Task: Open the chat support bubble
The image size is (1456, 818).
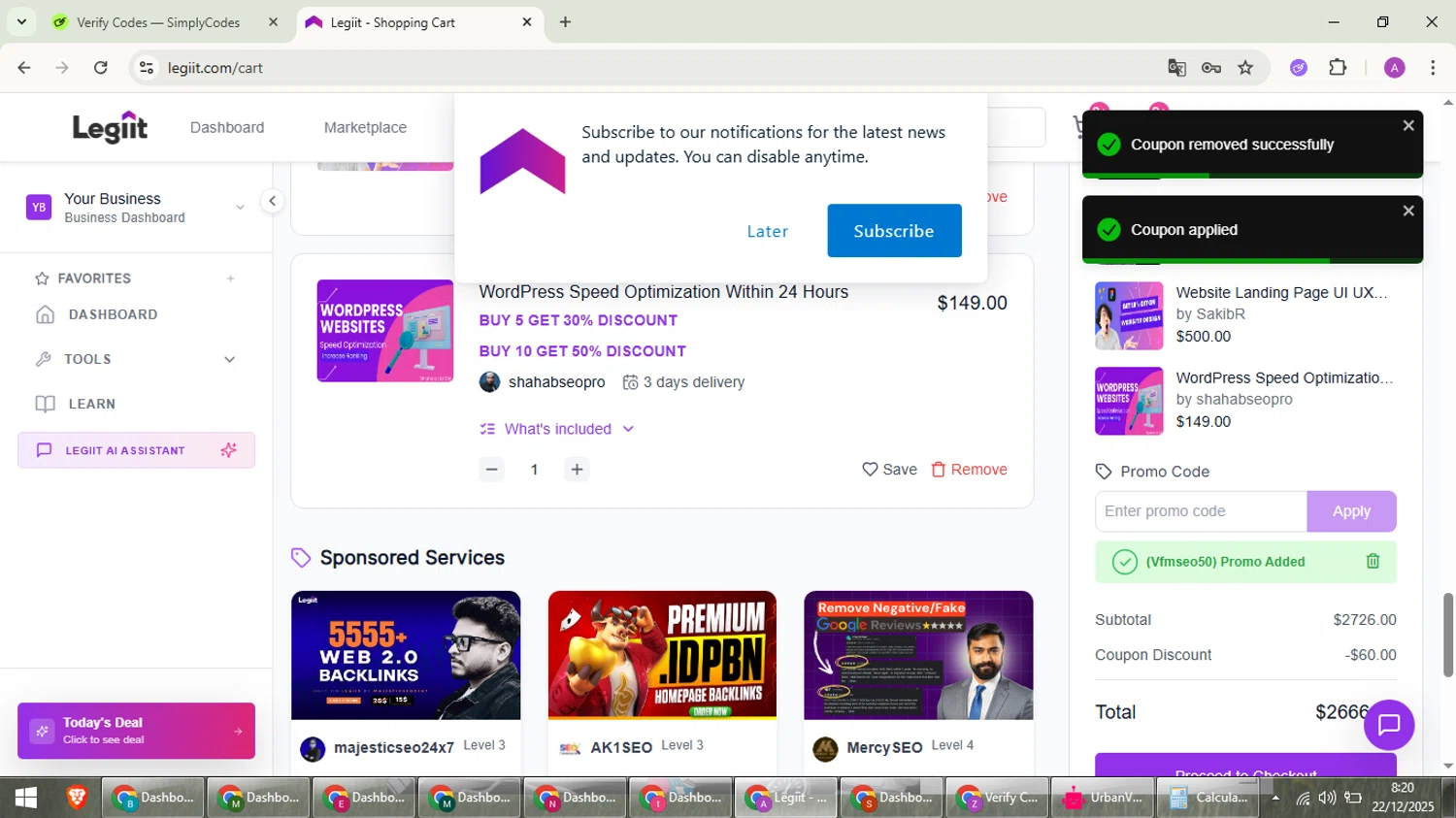Action: tap(1389, 725)
